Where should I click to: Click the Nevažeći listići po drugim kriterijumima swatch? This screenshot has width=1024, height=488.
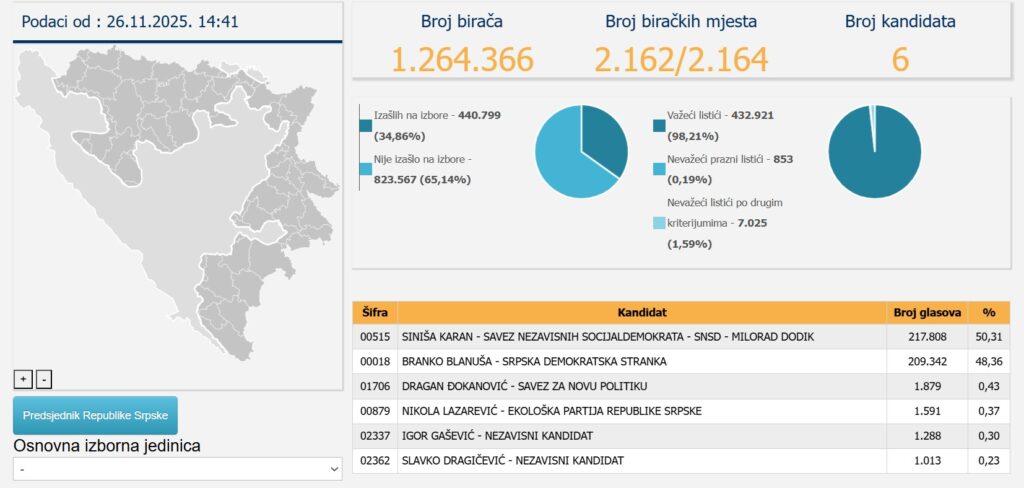tap(658, 223)
